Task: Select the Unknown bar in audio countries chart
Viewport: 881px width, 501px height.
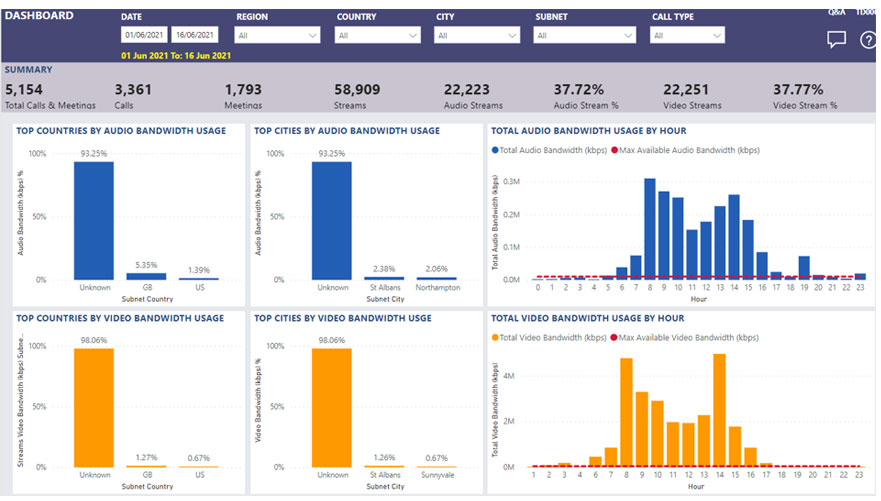Action: click(94, 221)
